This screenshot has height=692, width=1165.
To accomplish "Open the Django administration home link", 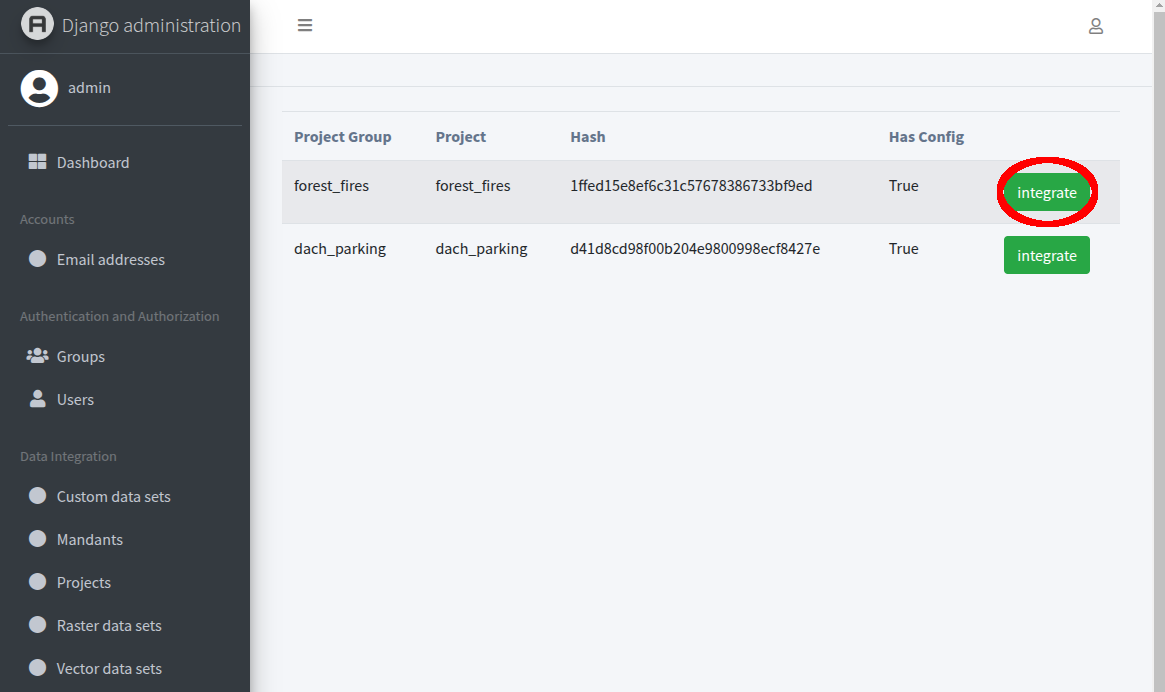I will pyautogui.click(x=151, y=25).
